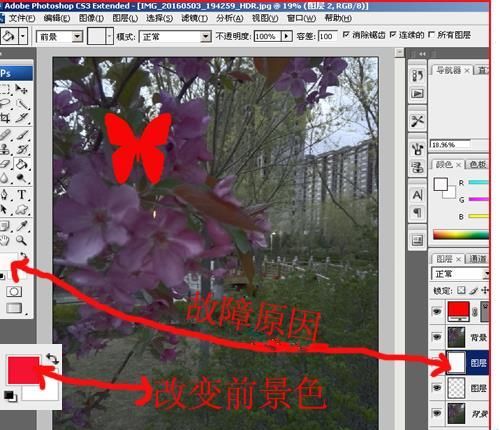Open the Tool Presets dock icon

click(x=417, y=121)
